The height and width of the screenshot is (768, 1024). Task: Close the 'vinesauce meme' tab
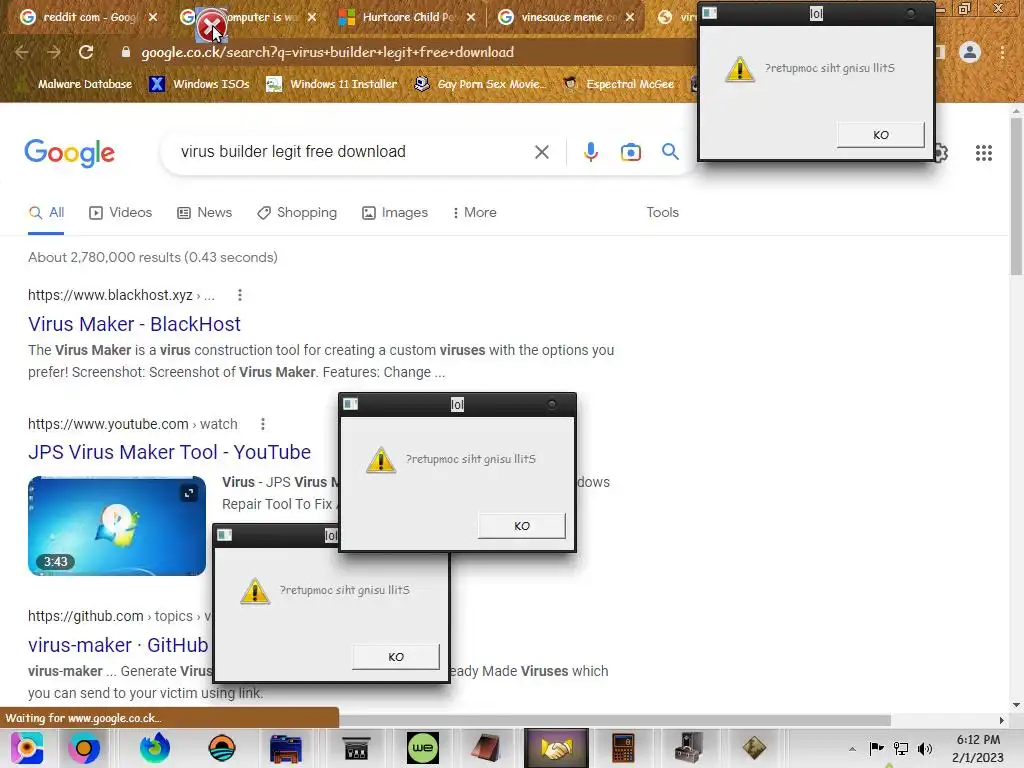click(x=630, y=17)
